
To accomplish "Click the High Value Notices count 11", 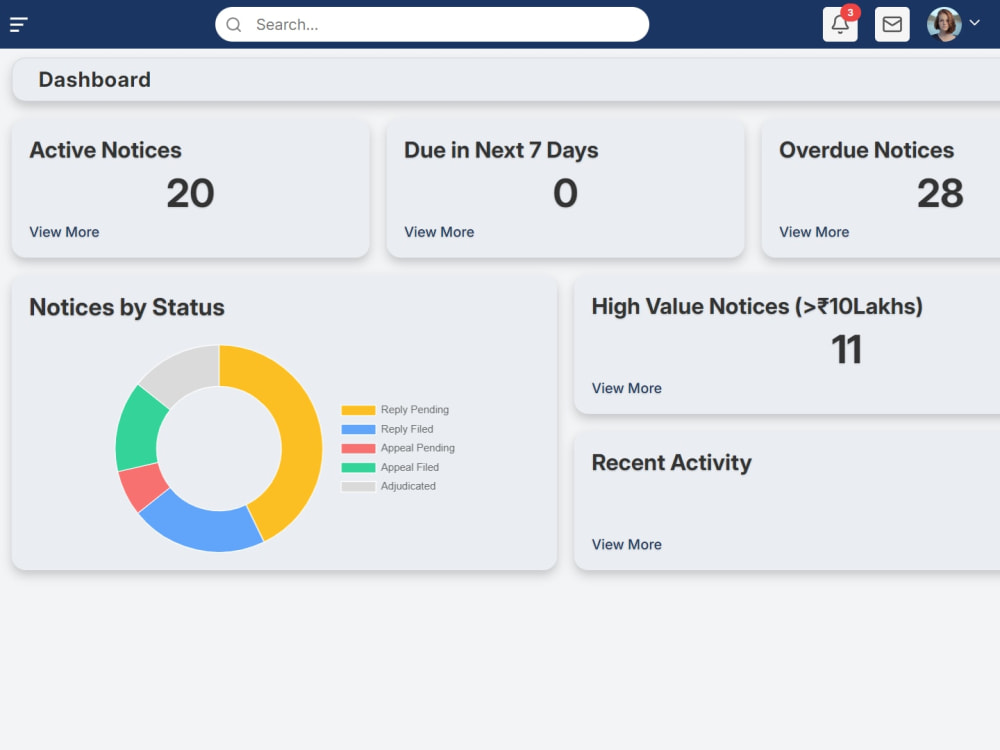I will pos(846,349).
